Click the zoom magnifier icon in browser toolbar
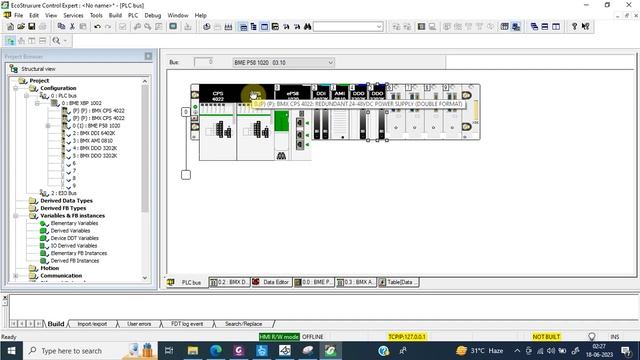640x360 pixels. coord(56,41)
